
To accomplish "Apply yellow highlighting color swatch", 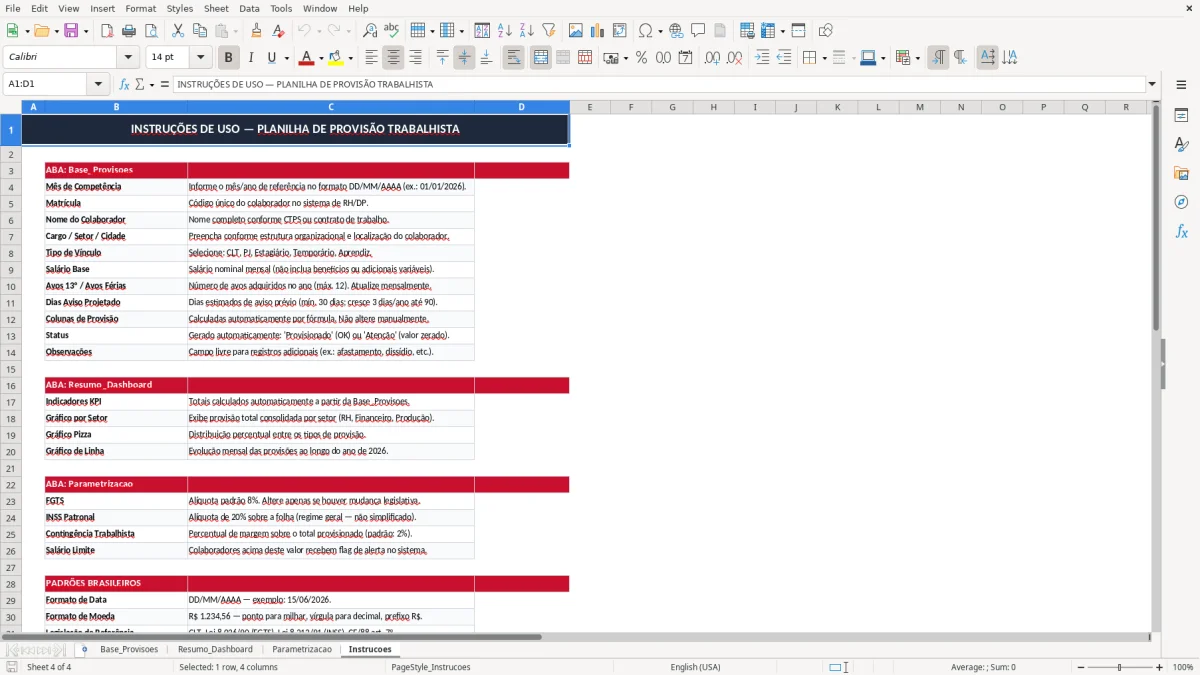I will (336, 58).
